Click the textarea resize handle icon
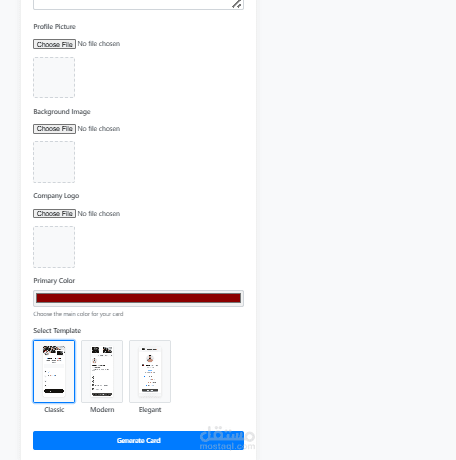The image size is (456, 460). tap(237, 4)
